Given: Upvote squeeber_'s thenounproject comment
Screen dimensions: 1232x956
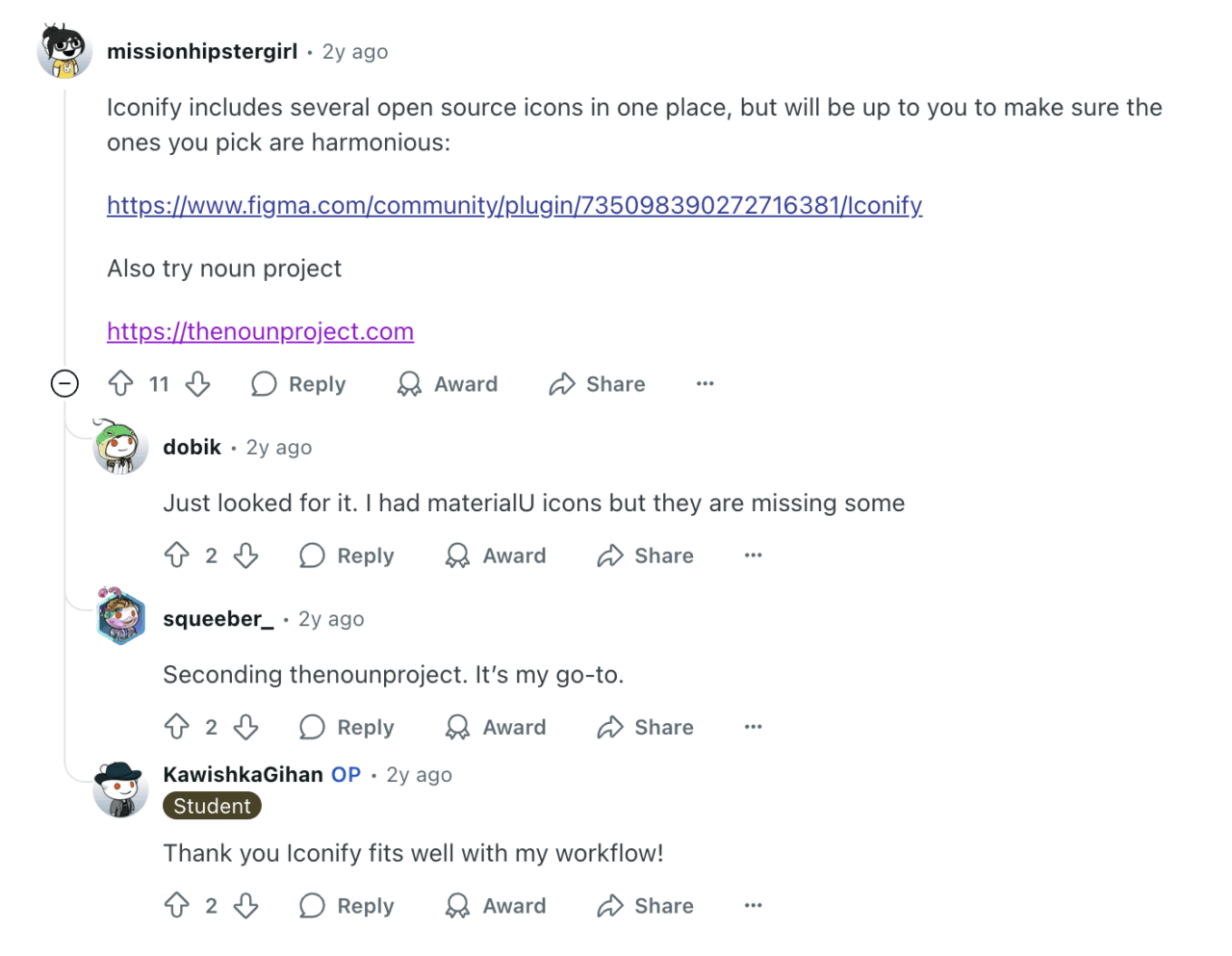Looking at the screenshot, I should click(x=177, y=727).
